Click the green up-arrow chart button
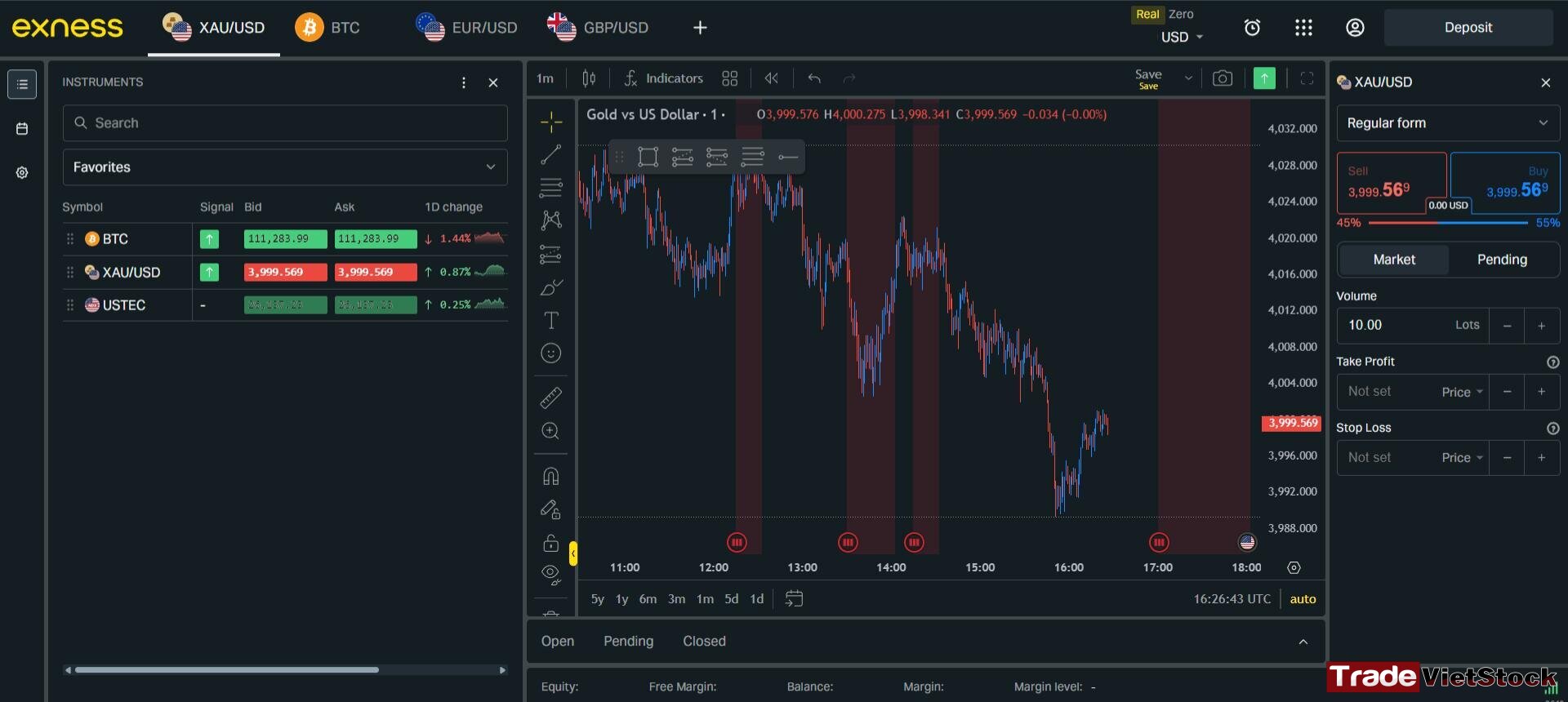Image resolution: width=1568 pixels, height=702 pixels. click(1264, 78)
